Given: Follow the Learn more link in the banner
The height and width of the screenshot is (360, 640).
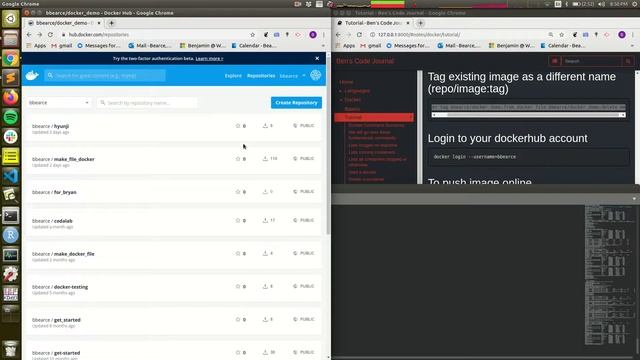Looking at the screenshot, I should click(x=209, y=59).
